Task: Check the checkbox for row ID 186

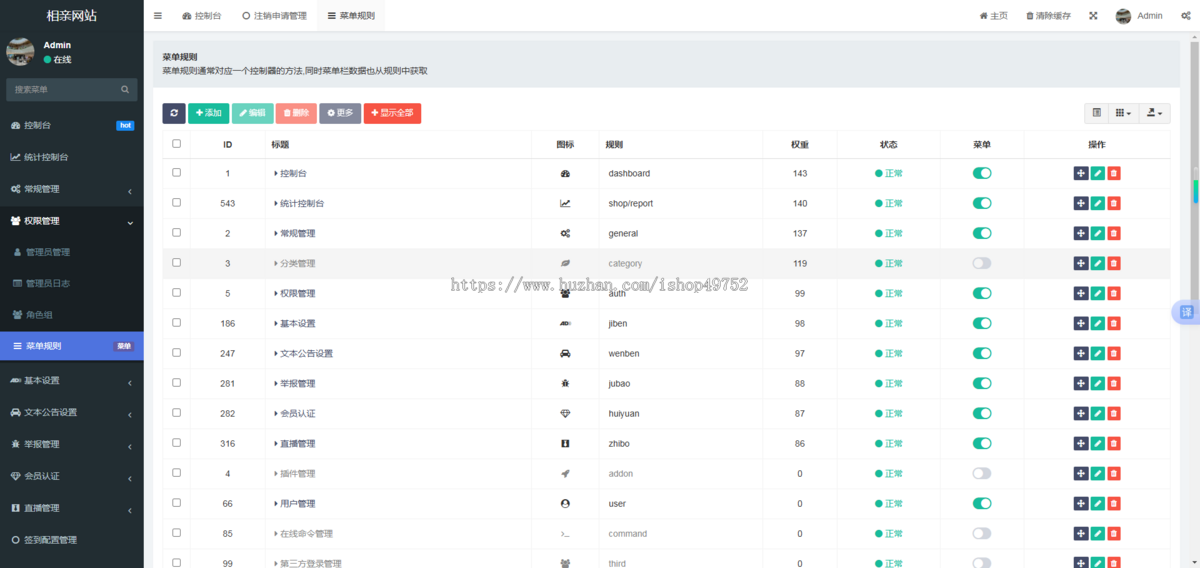Action: click(x=177, y=322)
